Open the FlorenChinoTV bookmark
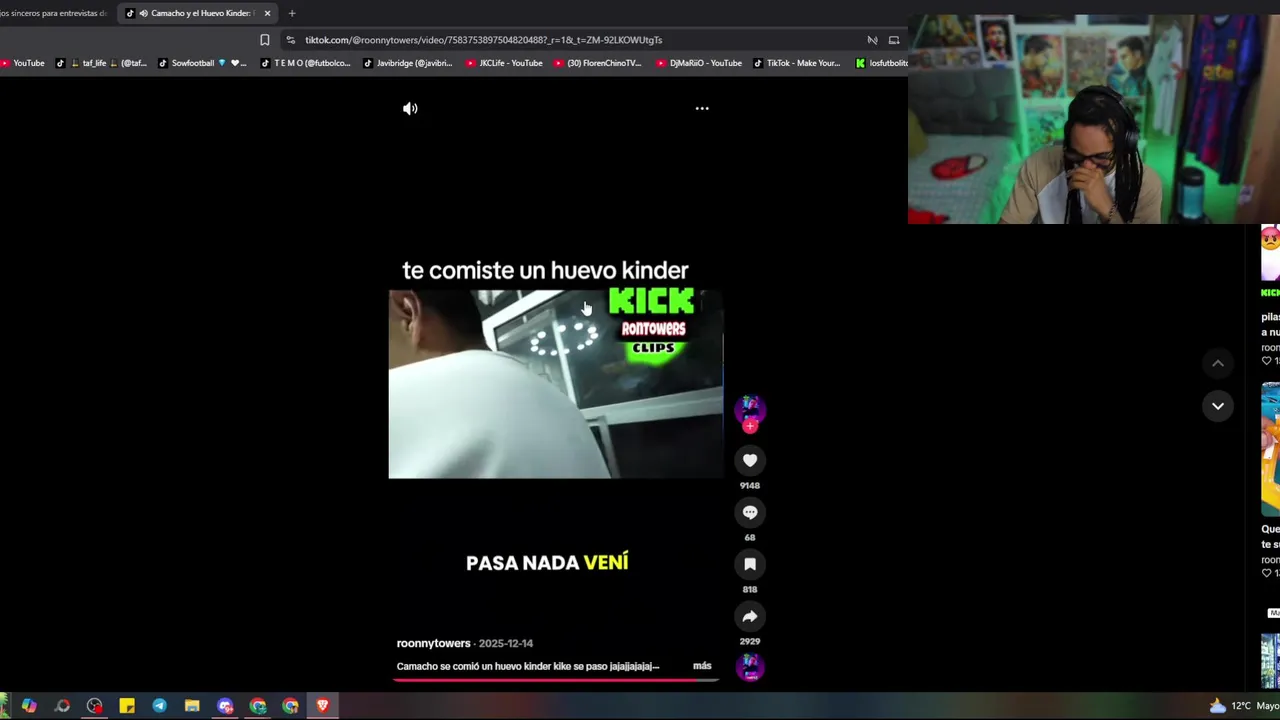The image size is (1280, 720). 597,63
